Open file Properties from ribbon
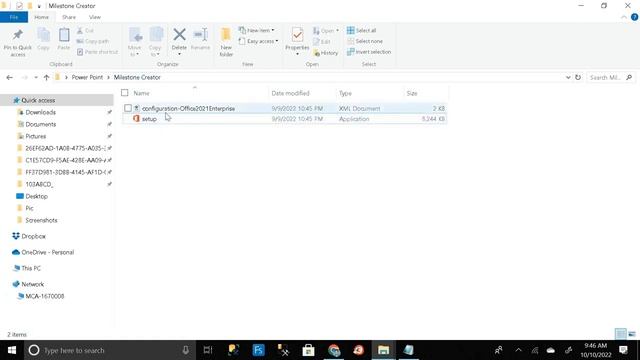 tap(297, 42)
